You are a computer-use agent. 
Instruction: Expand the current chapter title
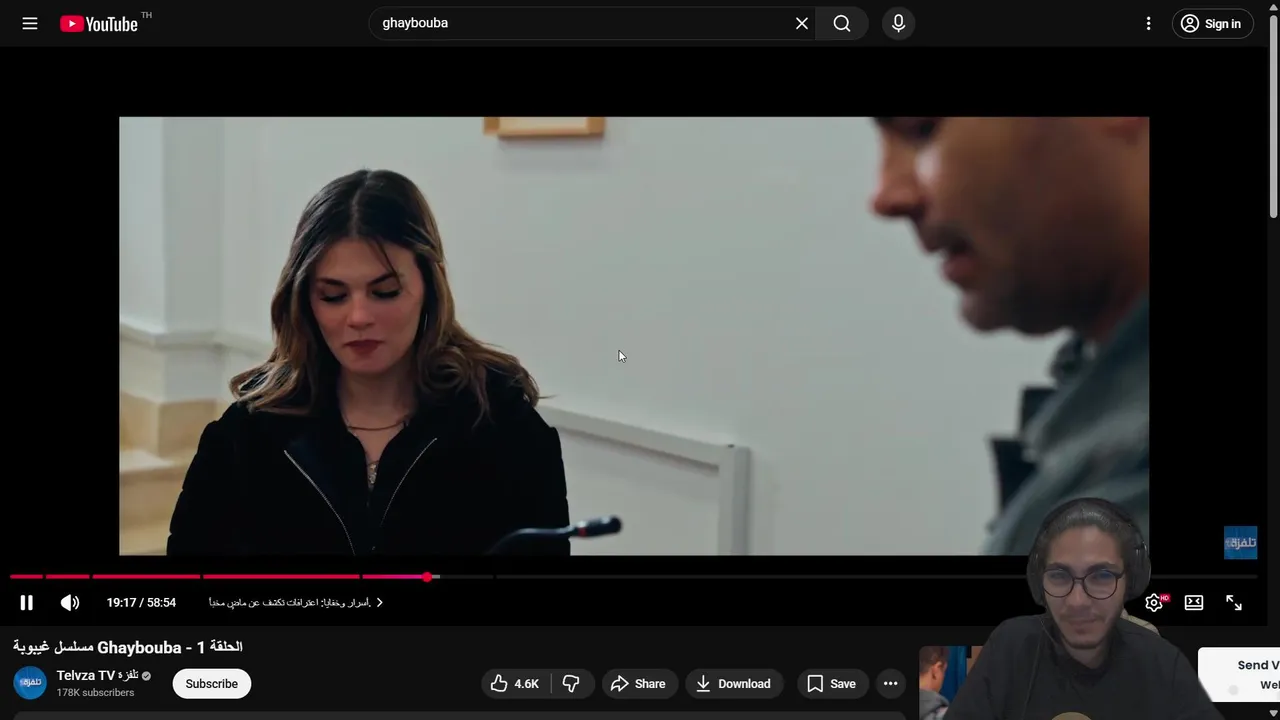coord(296,602)
